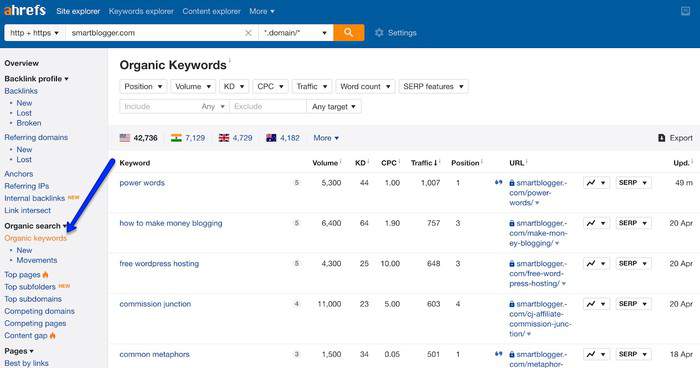Click the Ahrefs logo

(25, 10)
